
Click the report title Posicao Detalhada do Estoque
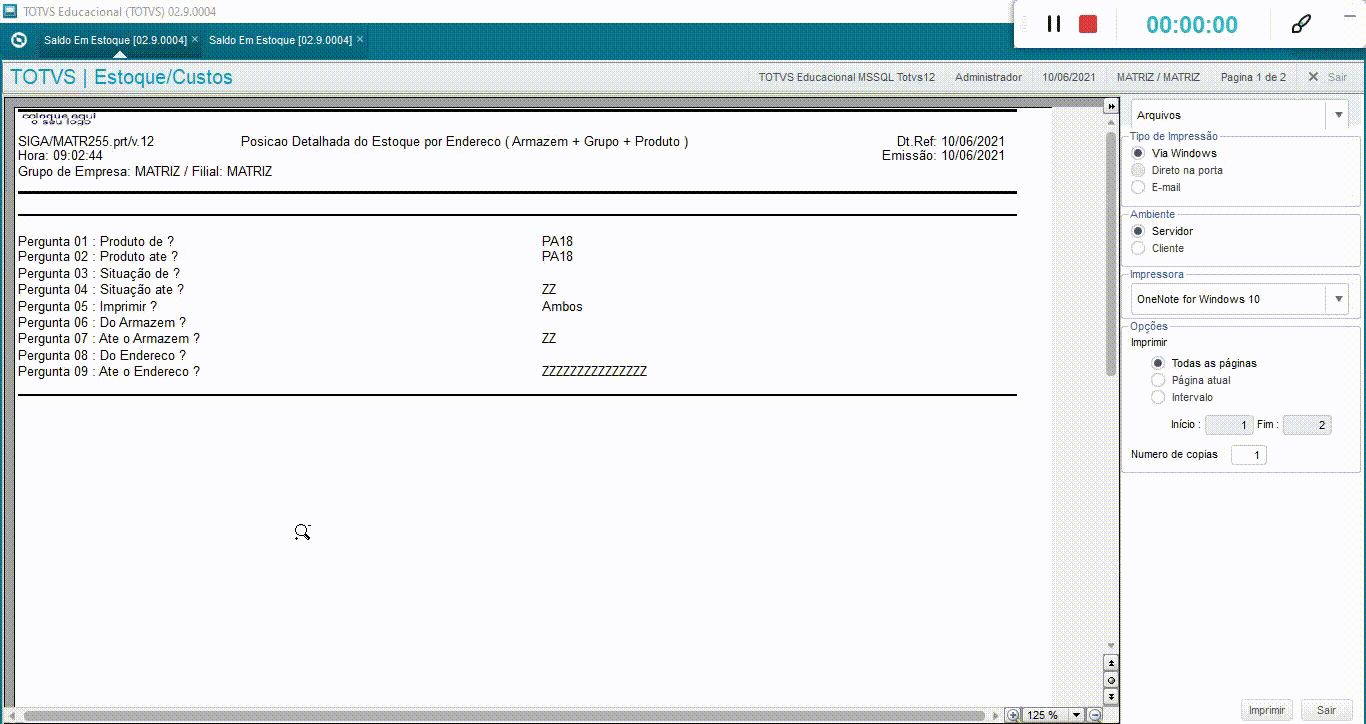tap(465, 142)
